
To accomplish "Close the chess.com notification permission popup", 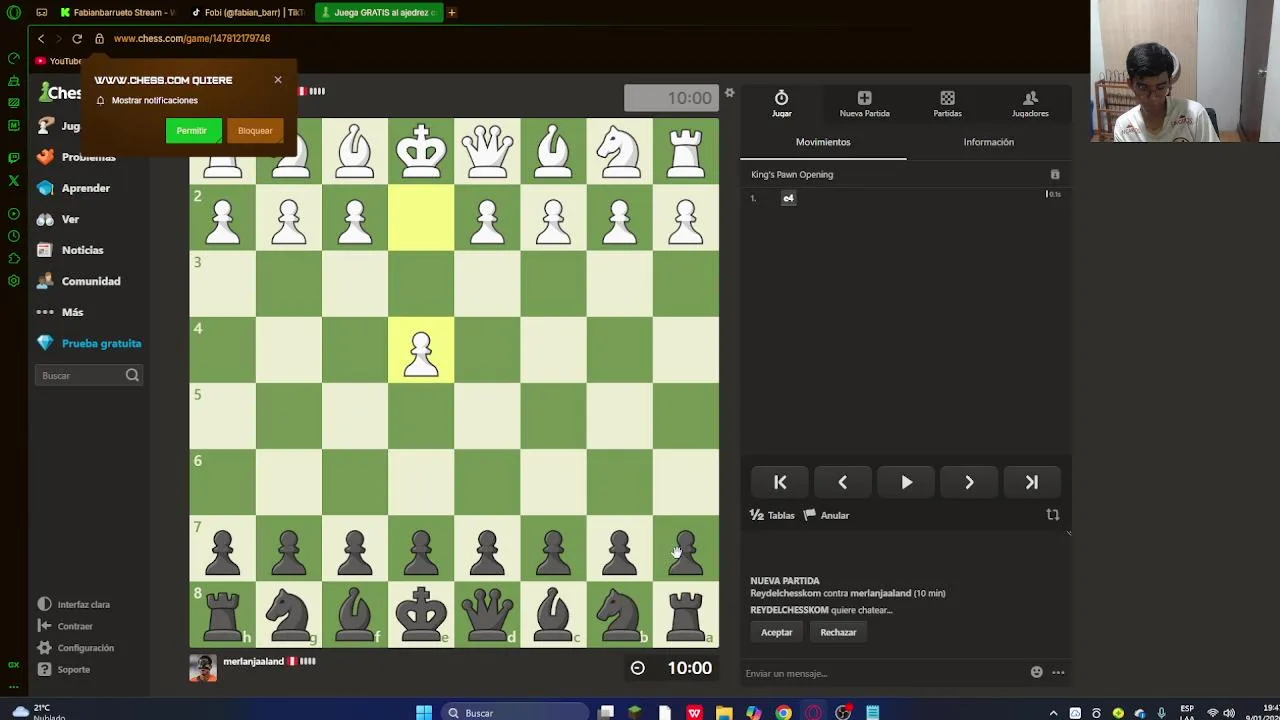I will point(278,80).
